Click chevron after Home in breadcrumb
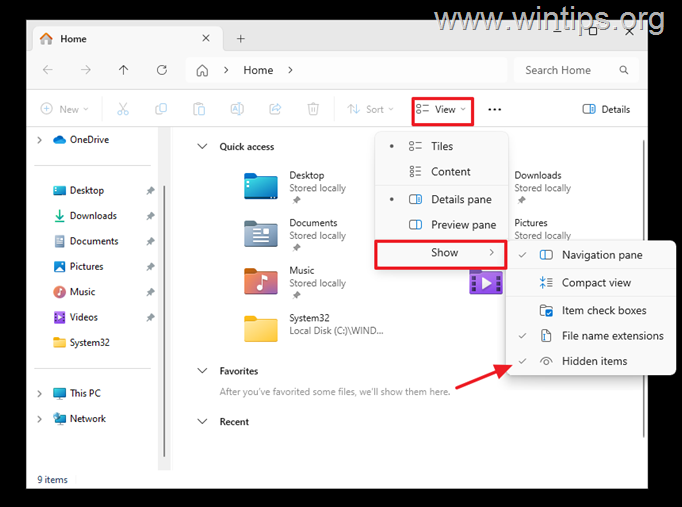This screenshot has height=507, width=682. 290,70
